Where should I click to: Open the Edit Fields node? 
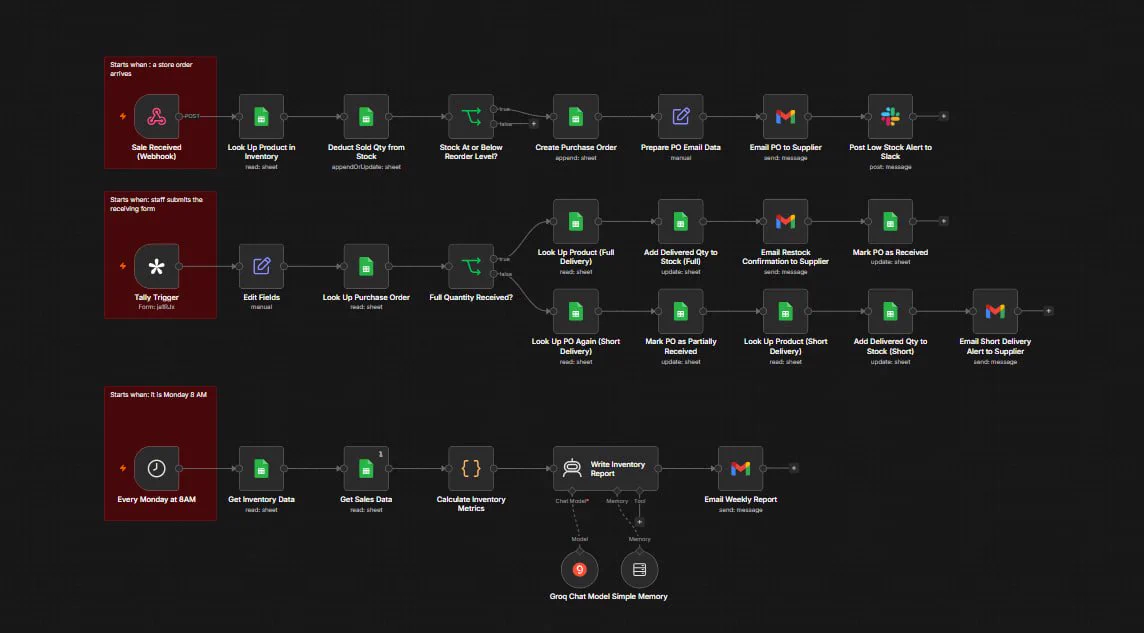[261, 266]
